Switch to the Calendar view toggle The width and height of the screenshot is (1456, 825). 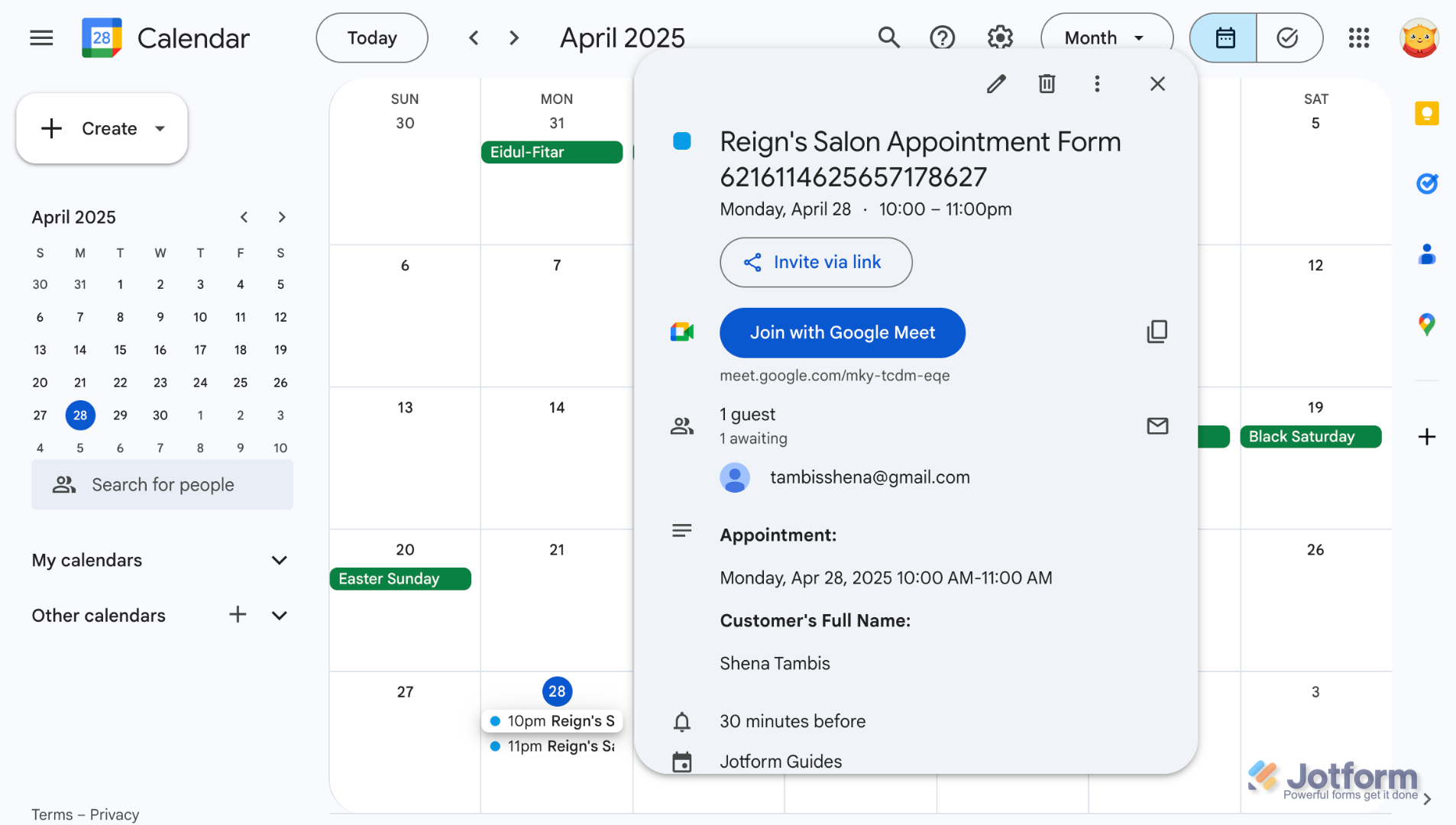(1224, 37)
